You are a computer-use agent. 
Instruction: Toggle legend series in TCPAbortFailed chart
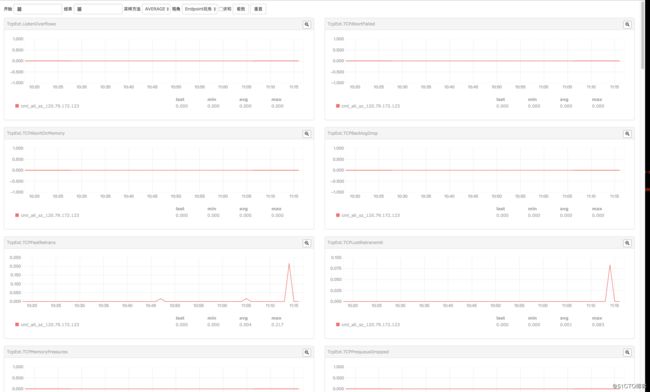[x=368, y=106]
